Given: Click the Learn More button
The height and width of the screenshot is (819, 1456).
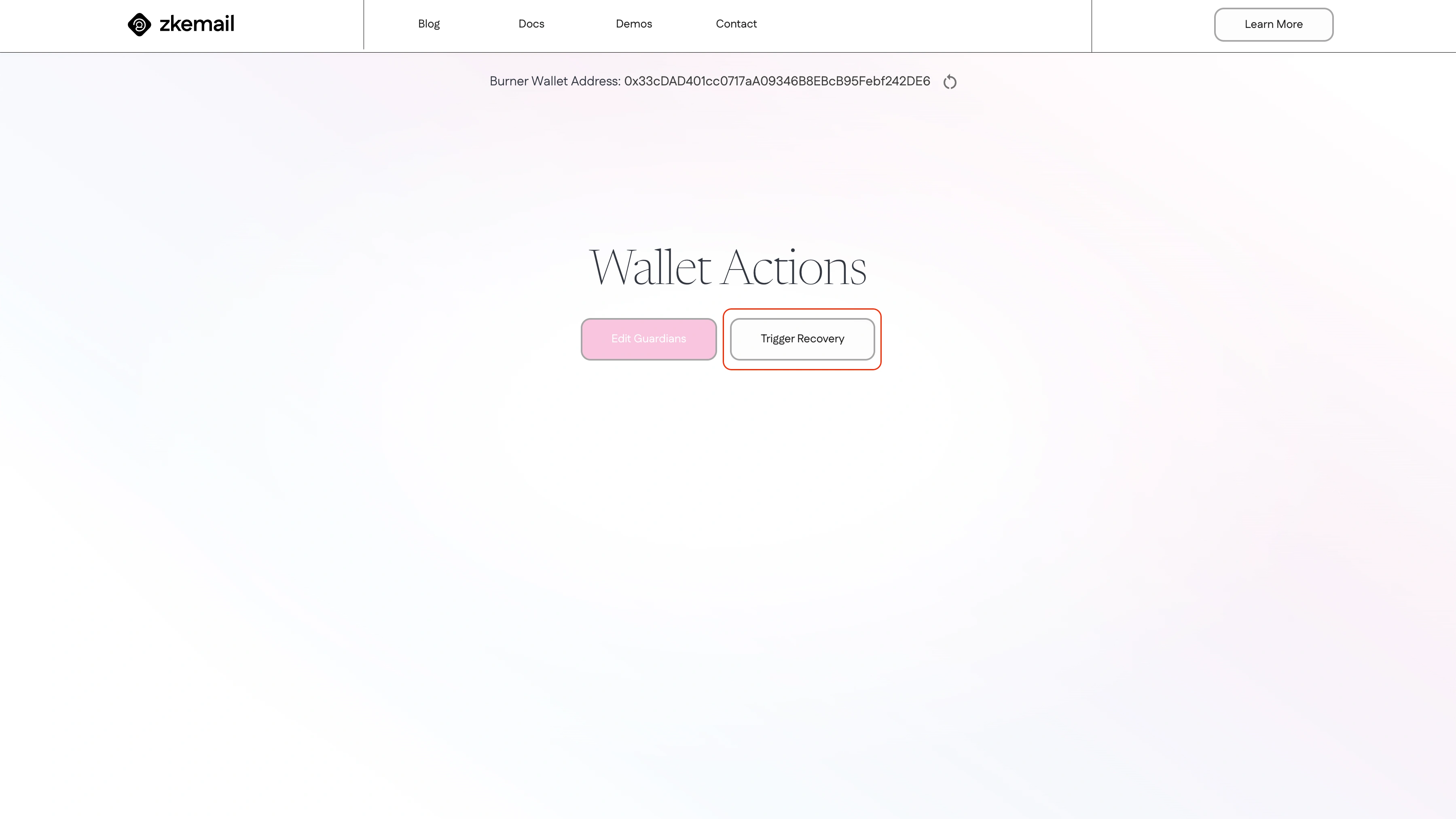Looking at the screenshot, I should [1273, 24].
